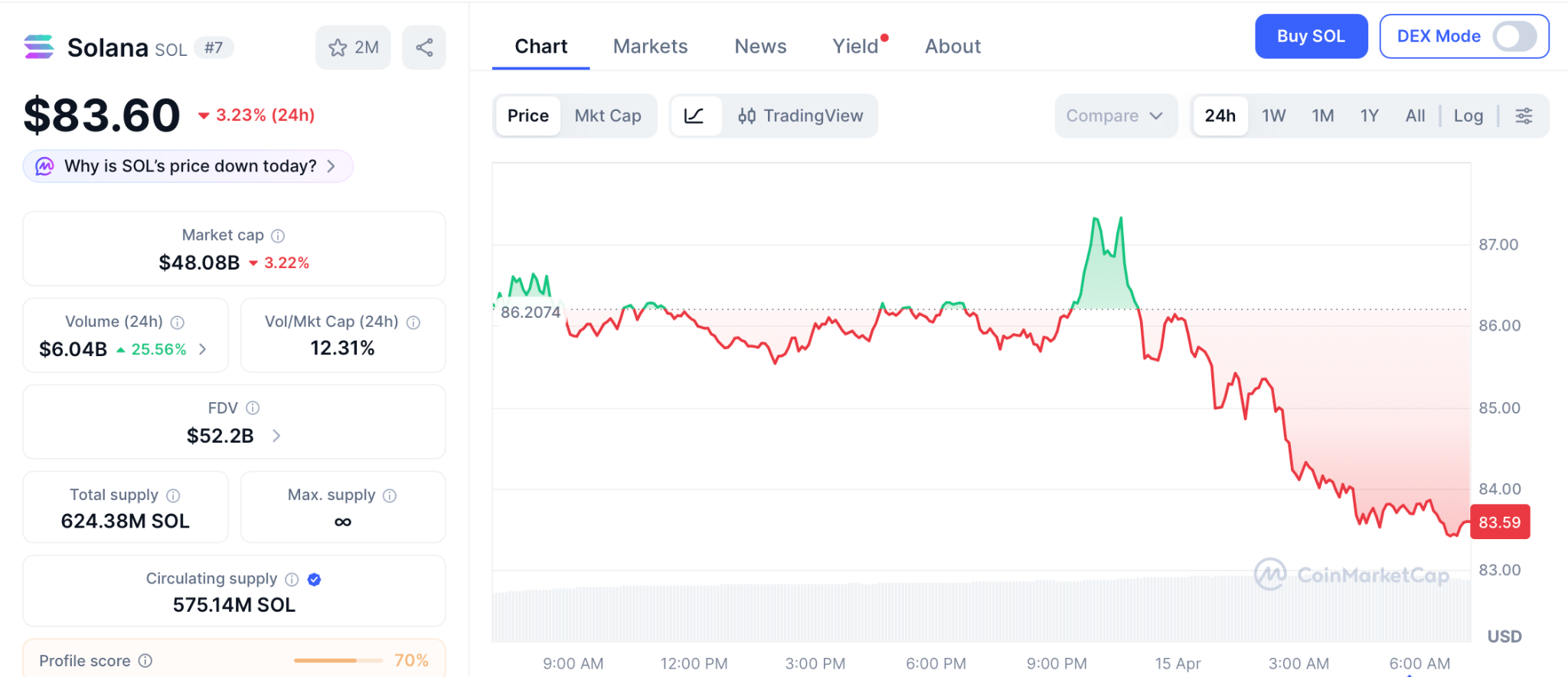This screenshot has height=677, width=1568.
Task: Click the Circulating supply verified badge
Action: (x=314, y=580)
